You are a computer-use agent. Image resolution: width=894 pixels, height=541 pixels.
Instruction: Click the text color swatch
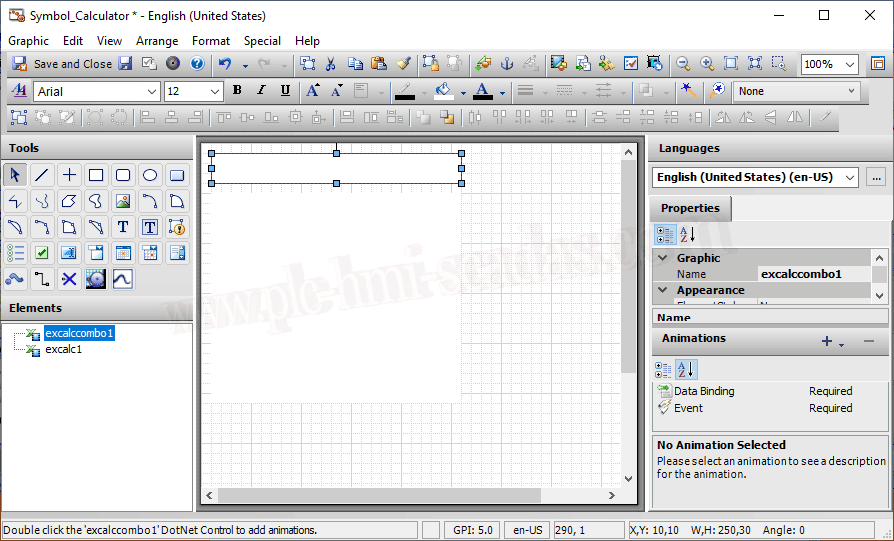(x=482, y=91)
